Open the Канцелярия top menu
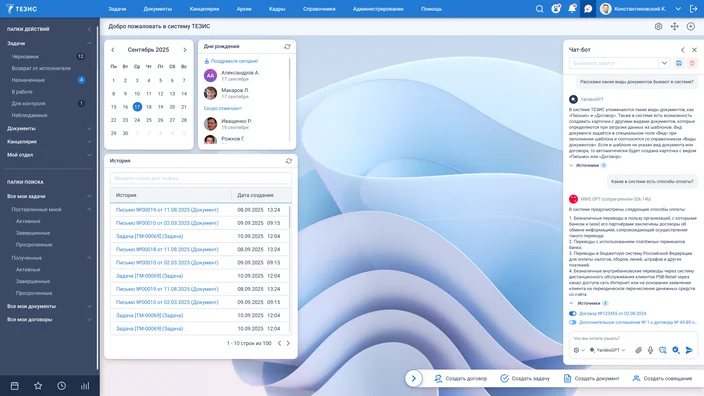 (x=204, y=9)
